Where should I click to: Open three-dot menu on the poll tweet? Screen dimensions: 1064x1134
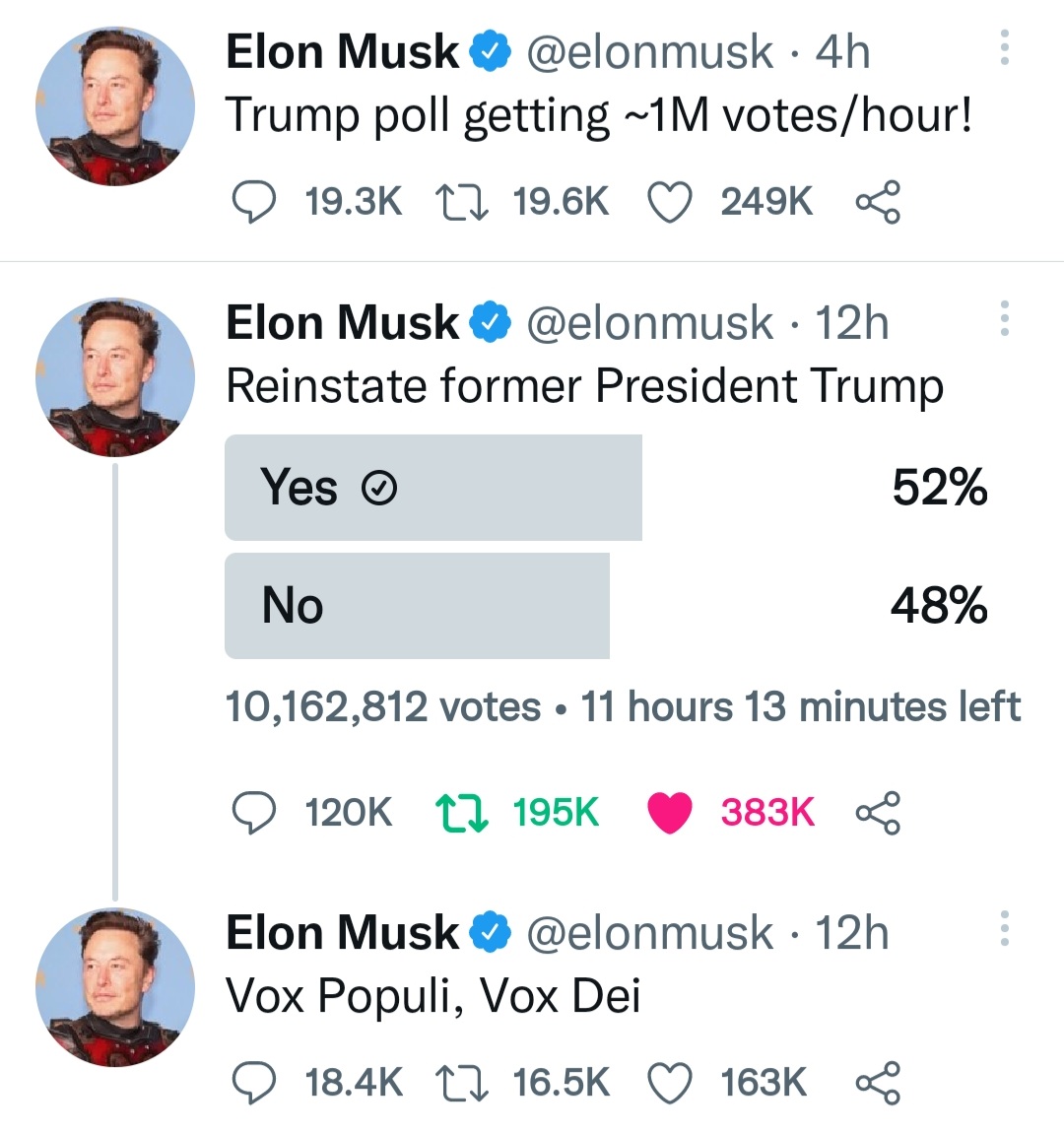(x=1004, y=318)
